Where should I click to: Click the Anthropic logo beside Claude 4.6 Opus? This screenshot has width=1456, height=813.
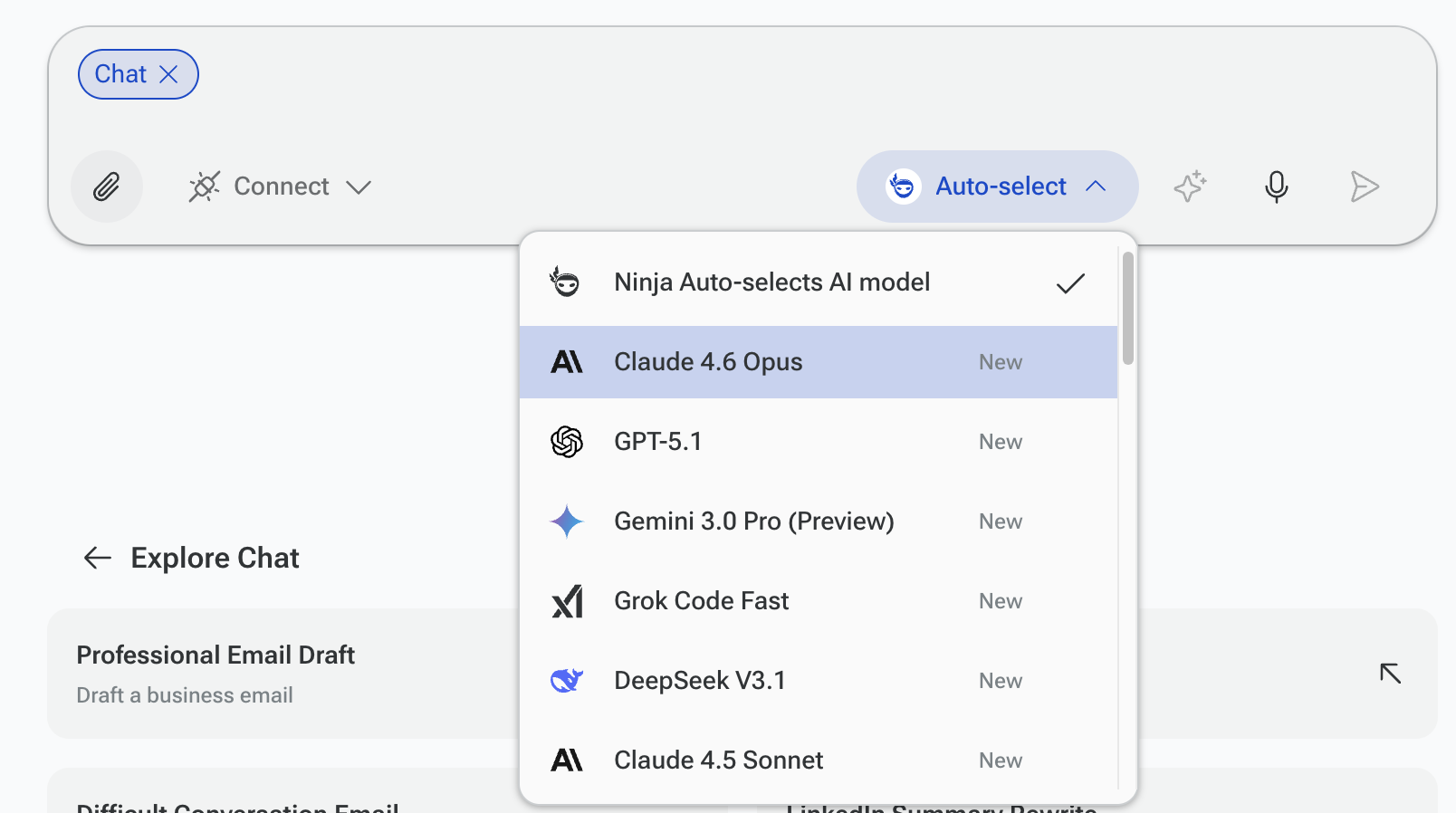click(x=567, y=362)
